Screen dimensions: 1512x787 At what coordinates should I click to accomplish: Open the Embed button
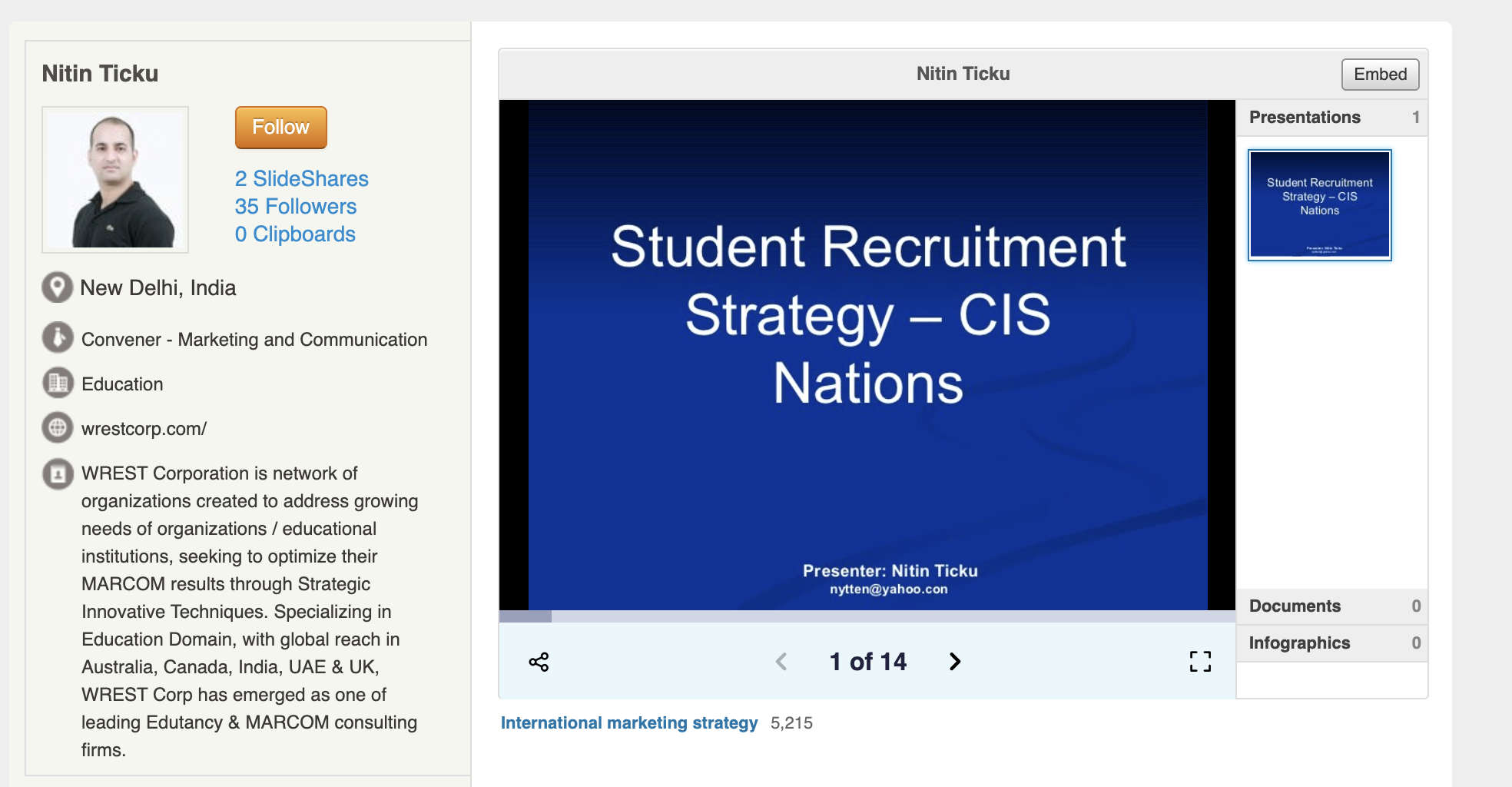1380,75
